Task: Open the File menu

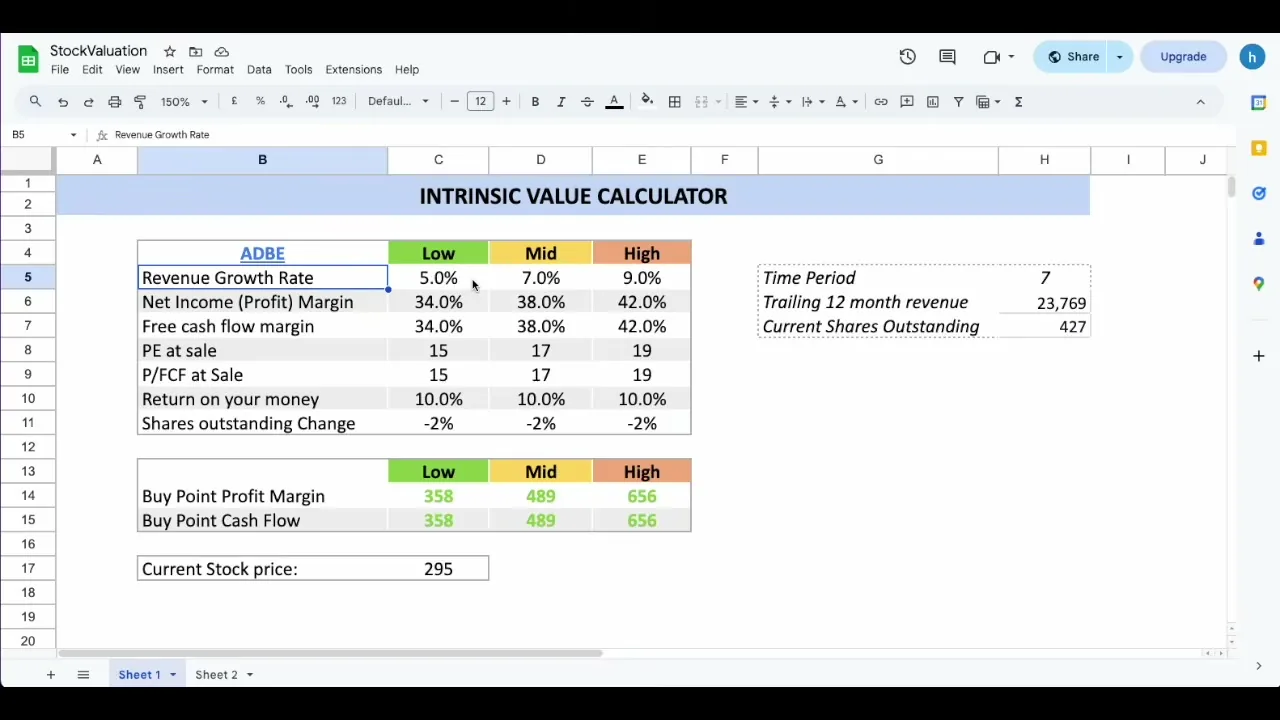Action: (x=60, y=70)
